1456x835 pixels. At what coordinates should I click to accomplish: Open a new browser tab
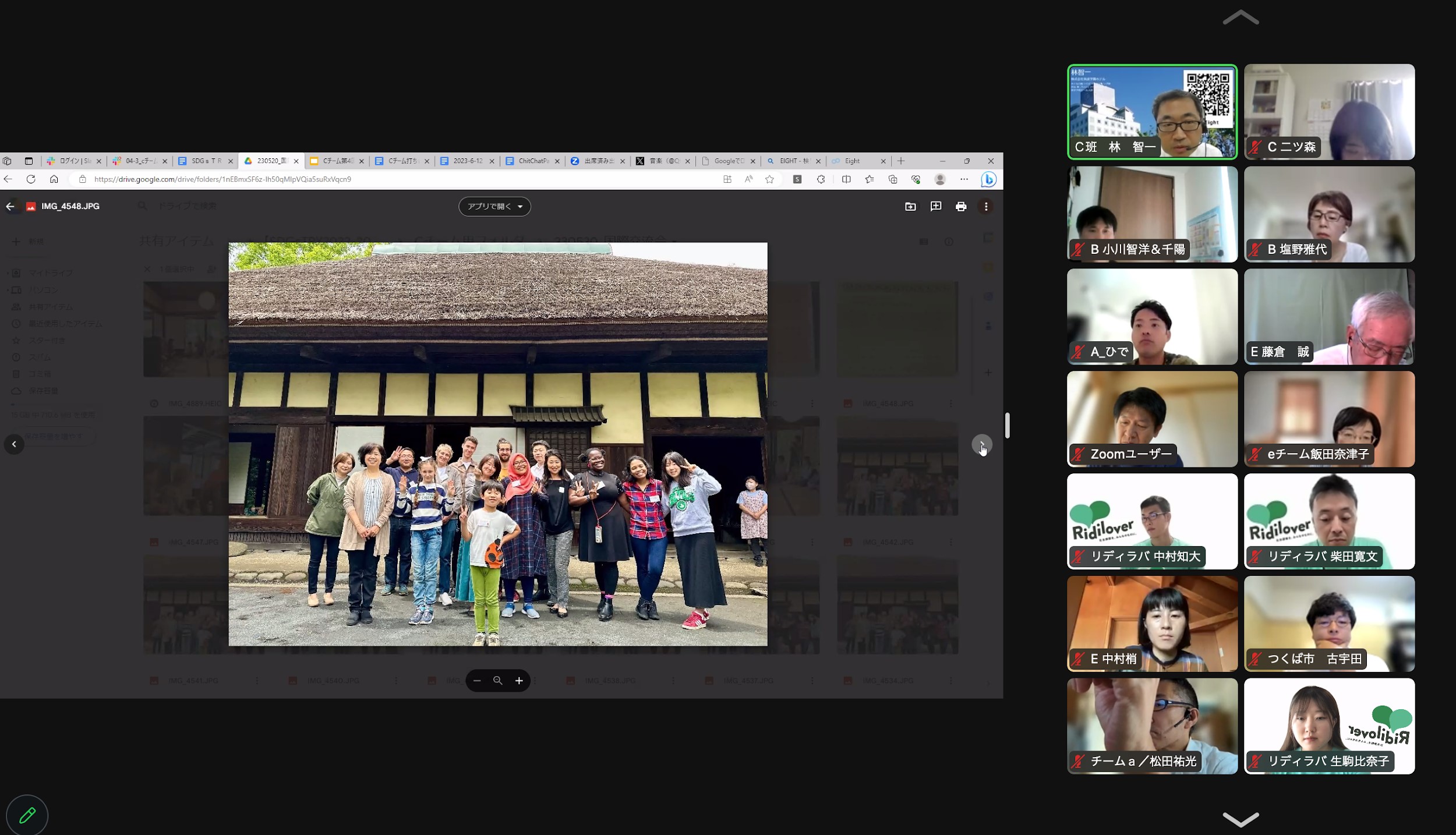tap(901, 161)
